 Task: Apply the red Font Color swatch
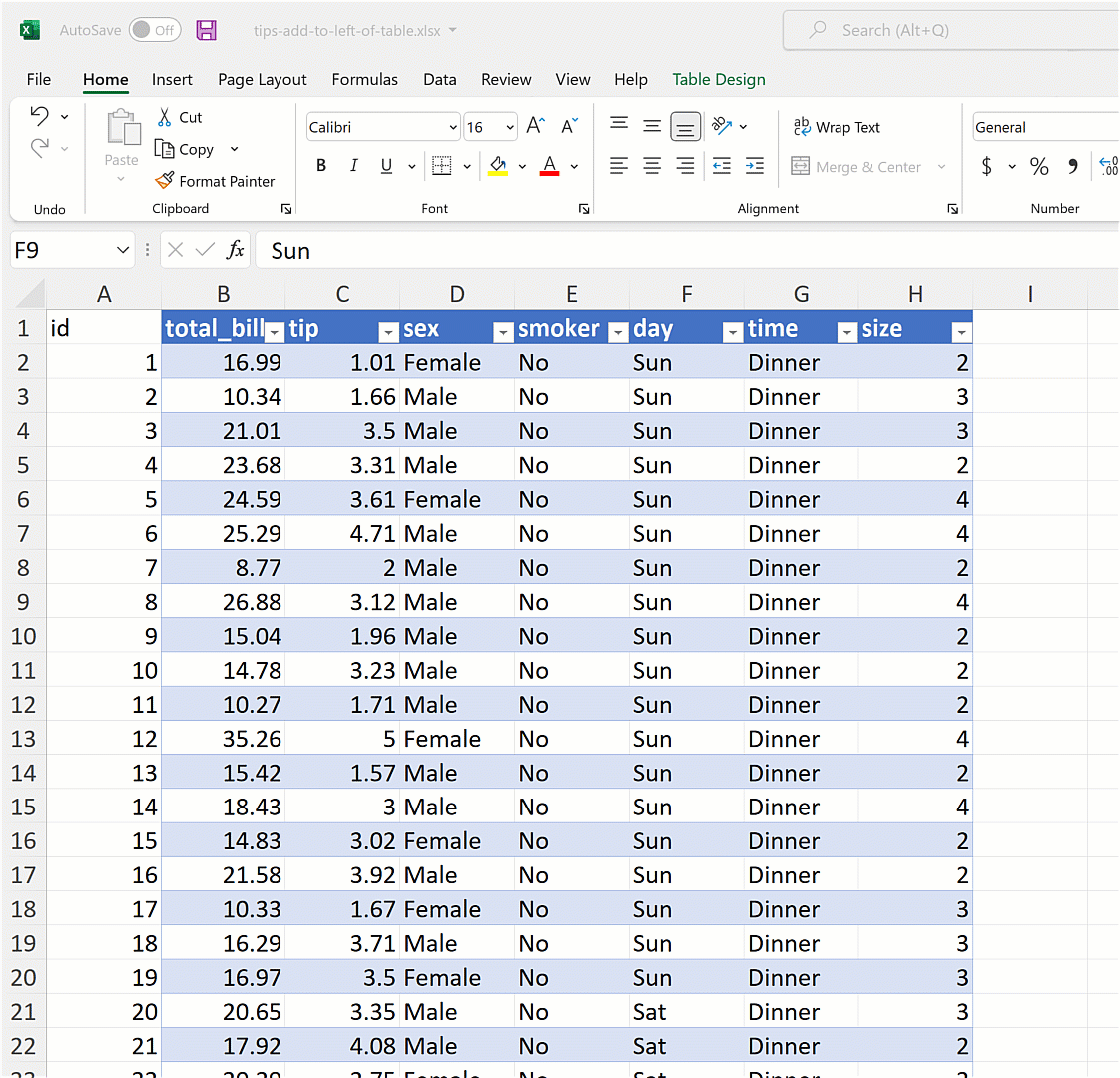point(548,166)
